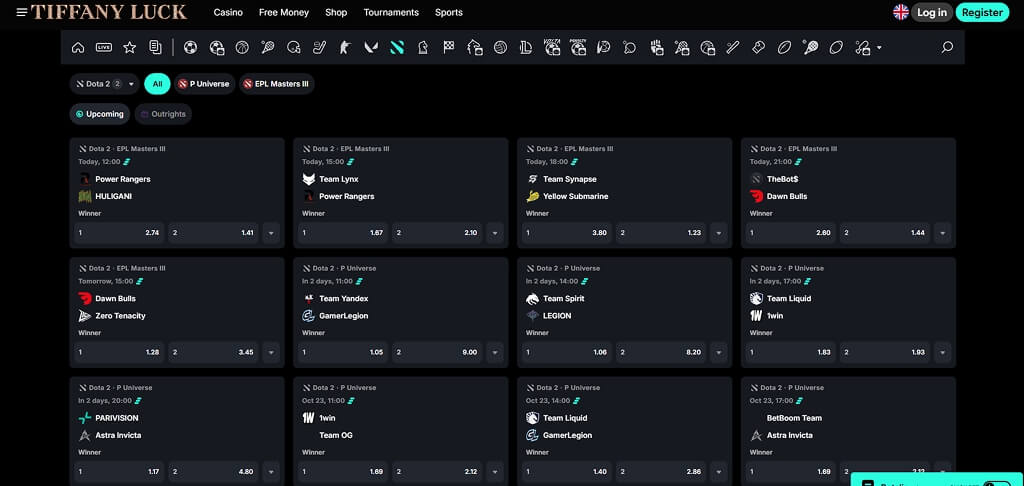Select the American football helmet icon
Image resolution: width=1024 pixels, height=486 pixels.
point(294,47)
